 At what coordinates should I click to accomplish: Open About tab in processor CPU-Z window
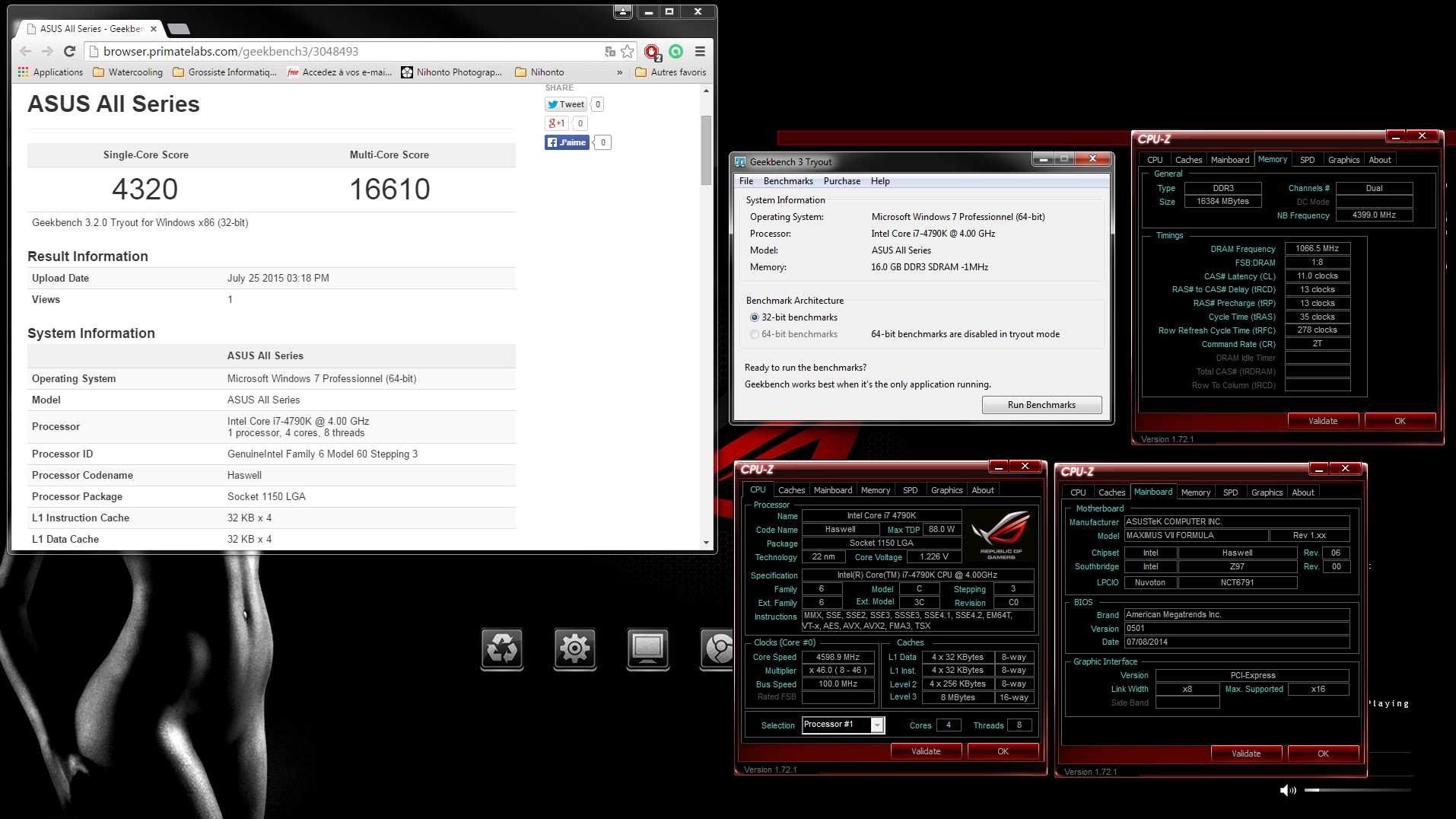click(x=983, y=490)
